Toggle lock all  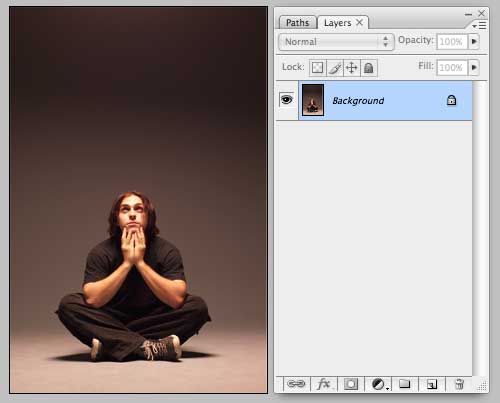tap(369, 68)
